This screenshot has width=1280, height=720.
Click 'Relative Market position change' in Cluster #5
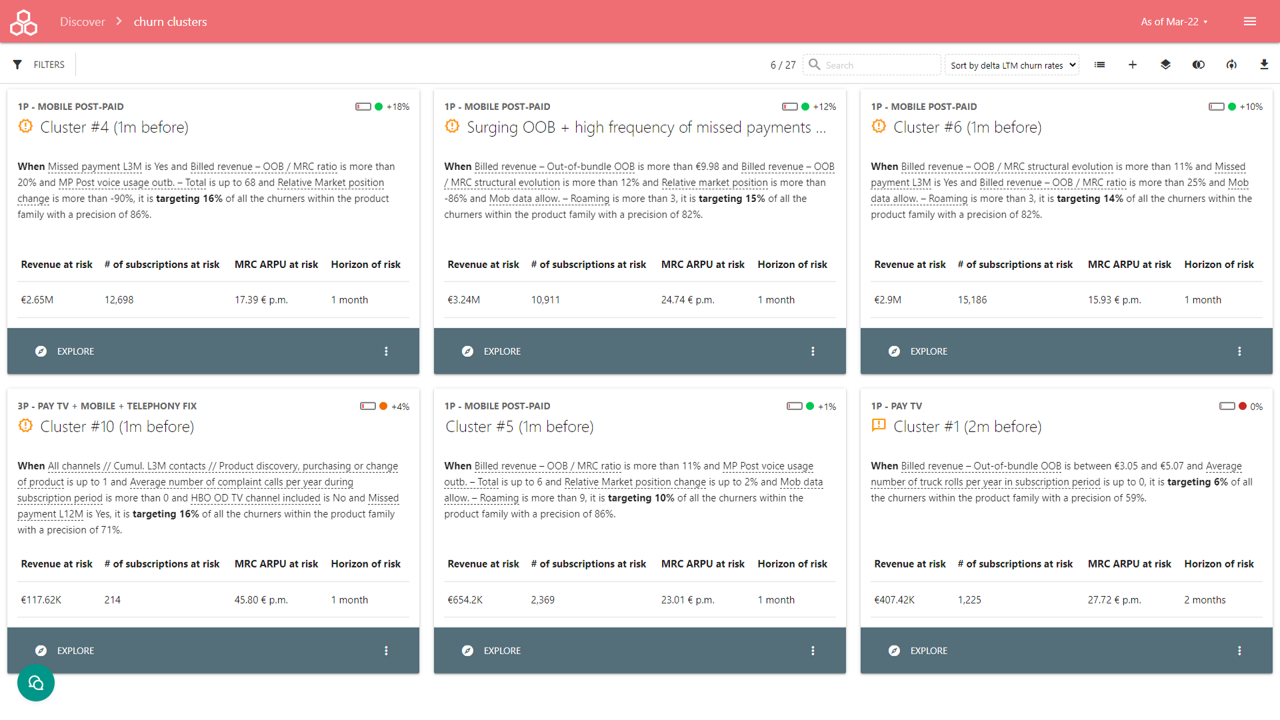(x=635, y=482)
